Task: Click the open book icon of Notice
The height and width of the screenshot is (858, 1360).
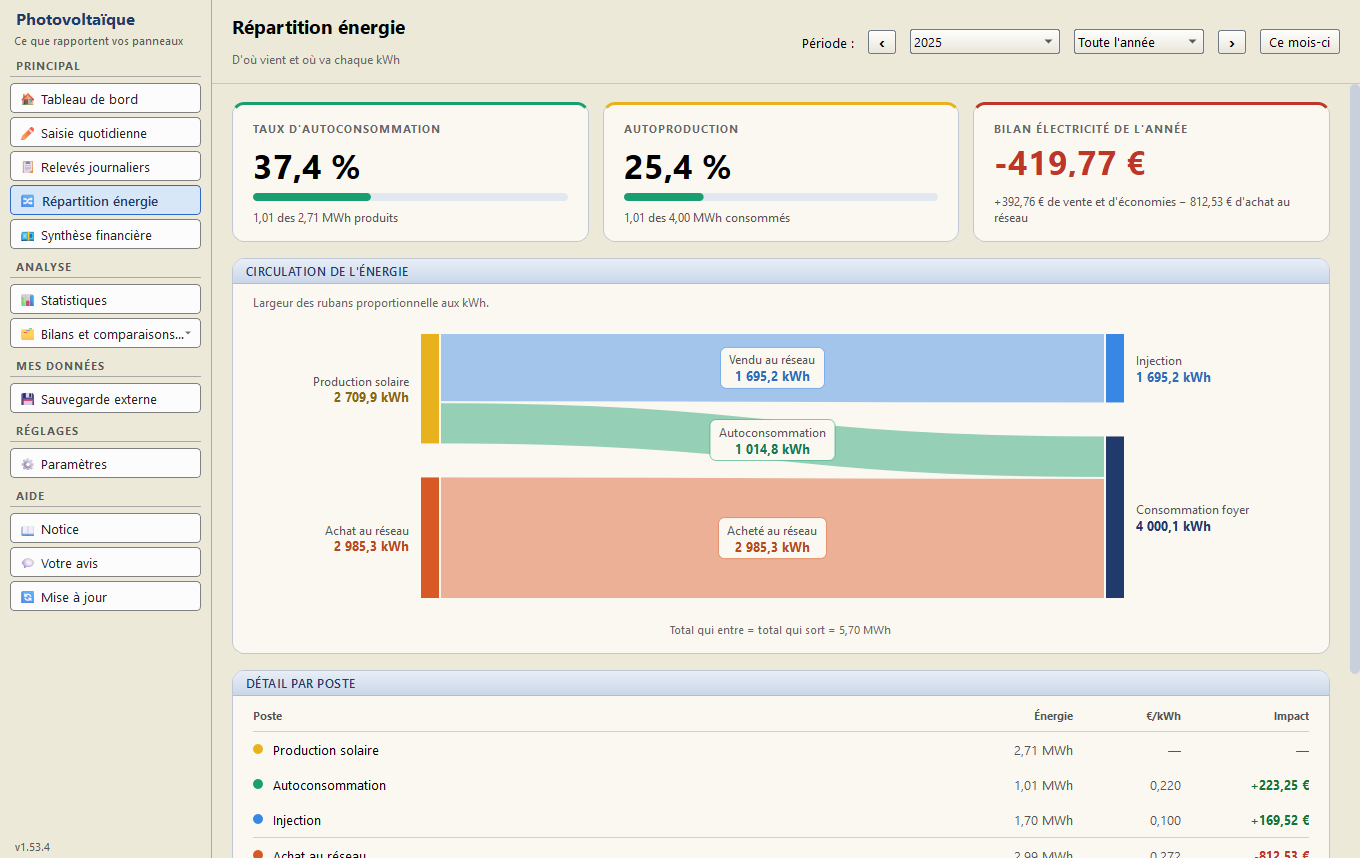Action: tap(28, 529)
